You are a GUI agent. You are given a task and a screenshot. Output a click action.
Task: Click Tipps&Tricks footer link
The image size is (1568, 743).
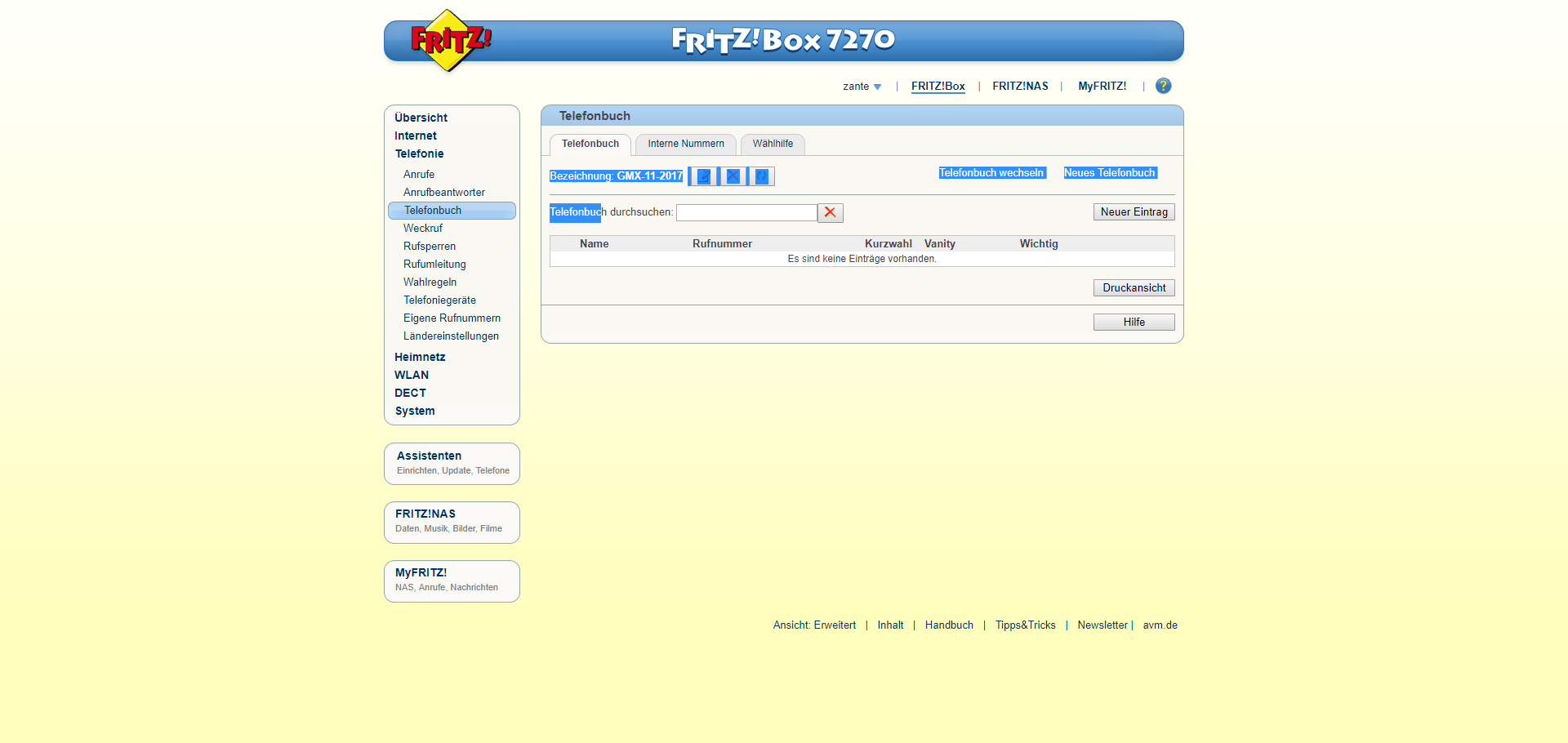(x=1025, y=625)
